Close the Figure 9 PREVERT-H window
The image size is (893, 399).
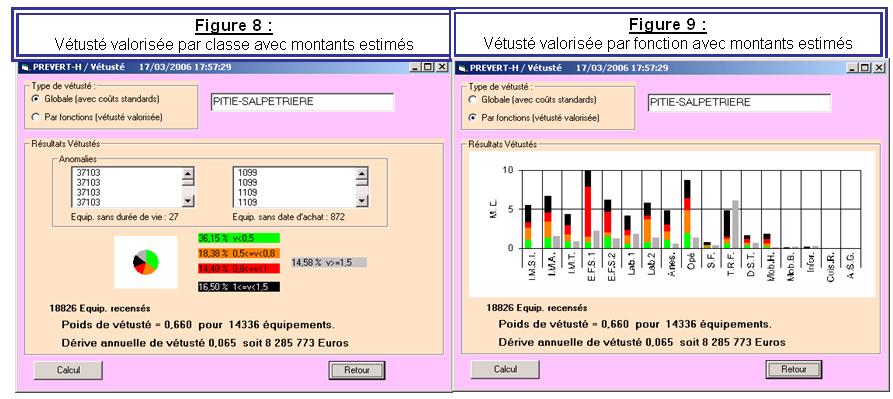click(878, 68)
